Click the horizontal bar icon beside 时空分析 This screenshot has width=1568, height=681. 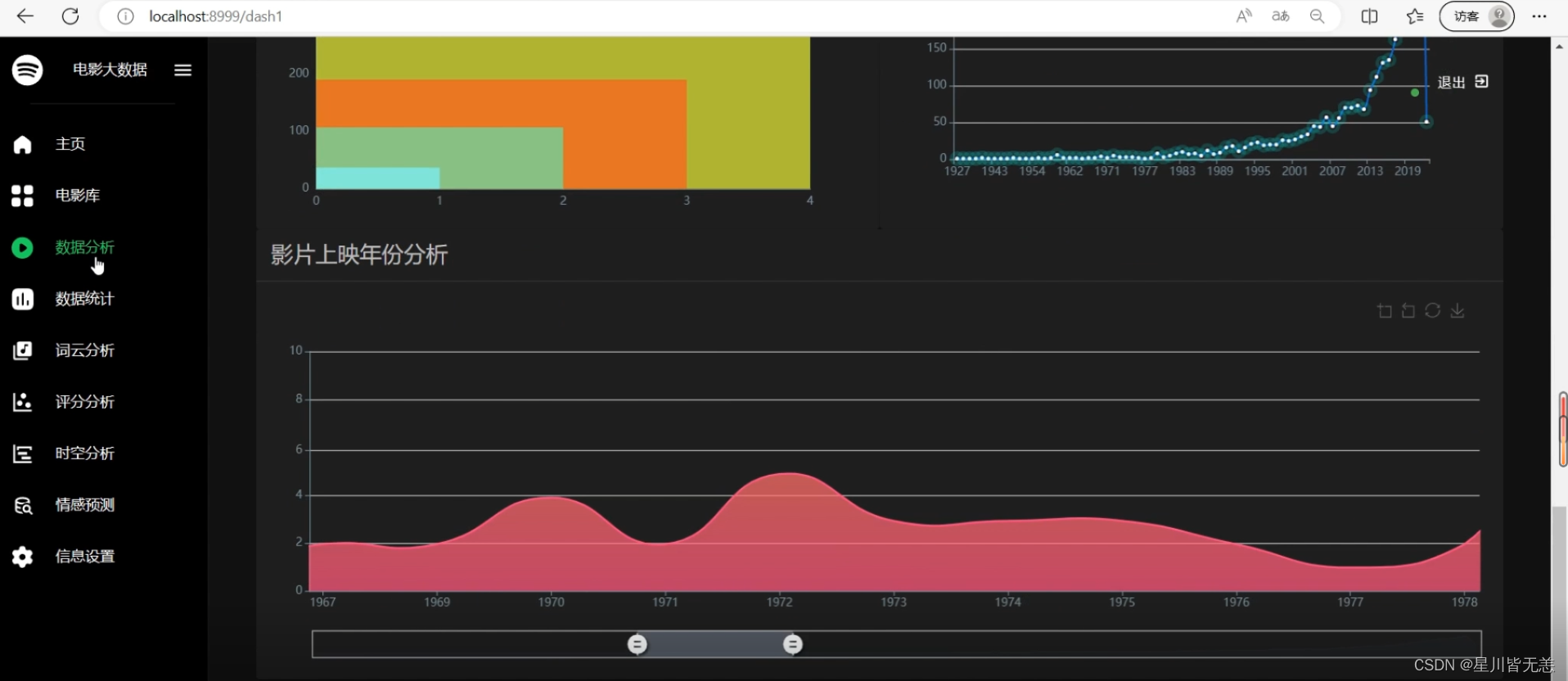[x=22, y=453]
